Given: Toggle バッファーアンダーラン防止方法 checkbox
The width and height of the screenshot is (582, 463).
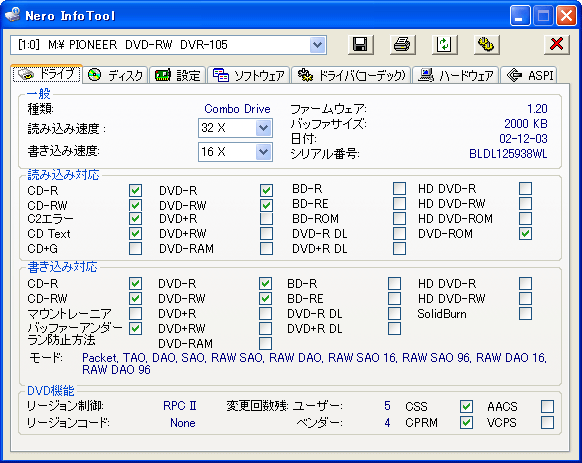Looking at the screenshot, I should click(x=135, y=328).
